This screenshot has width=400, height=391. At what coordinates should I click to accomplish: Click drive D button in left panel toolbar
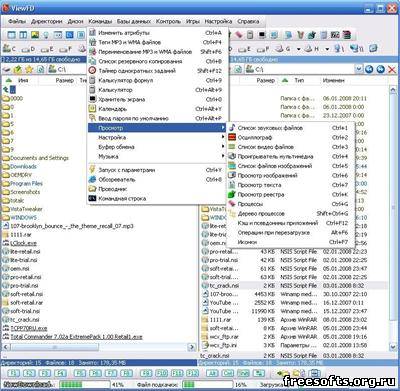point(28,49)
